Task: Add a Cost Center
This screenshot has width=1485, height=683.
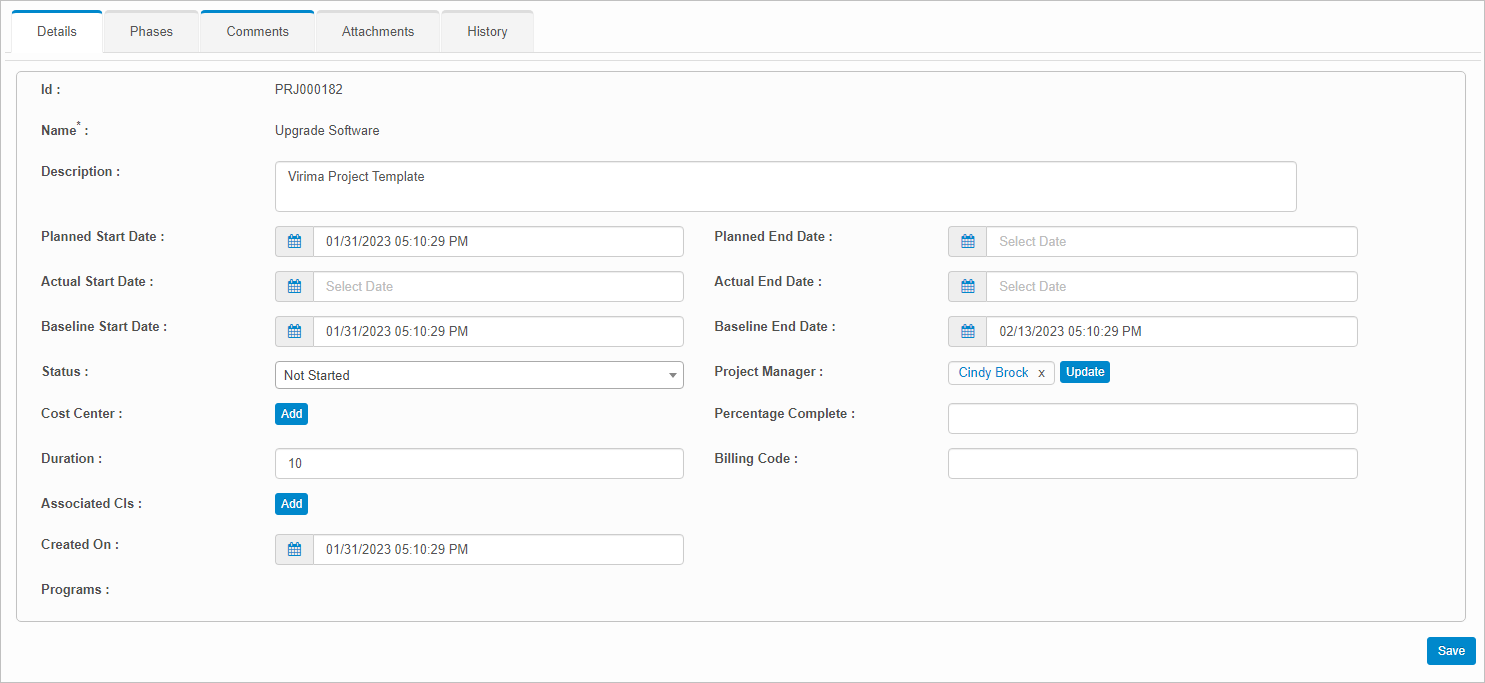Action: 291,414
